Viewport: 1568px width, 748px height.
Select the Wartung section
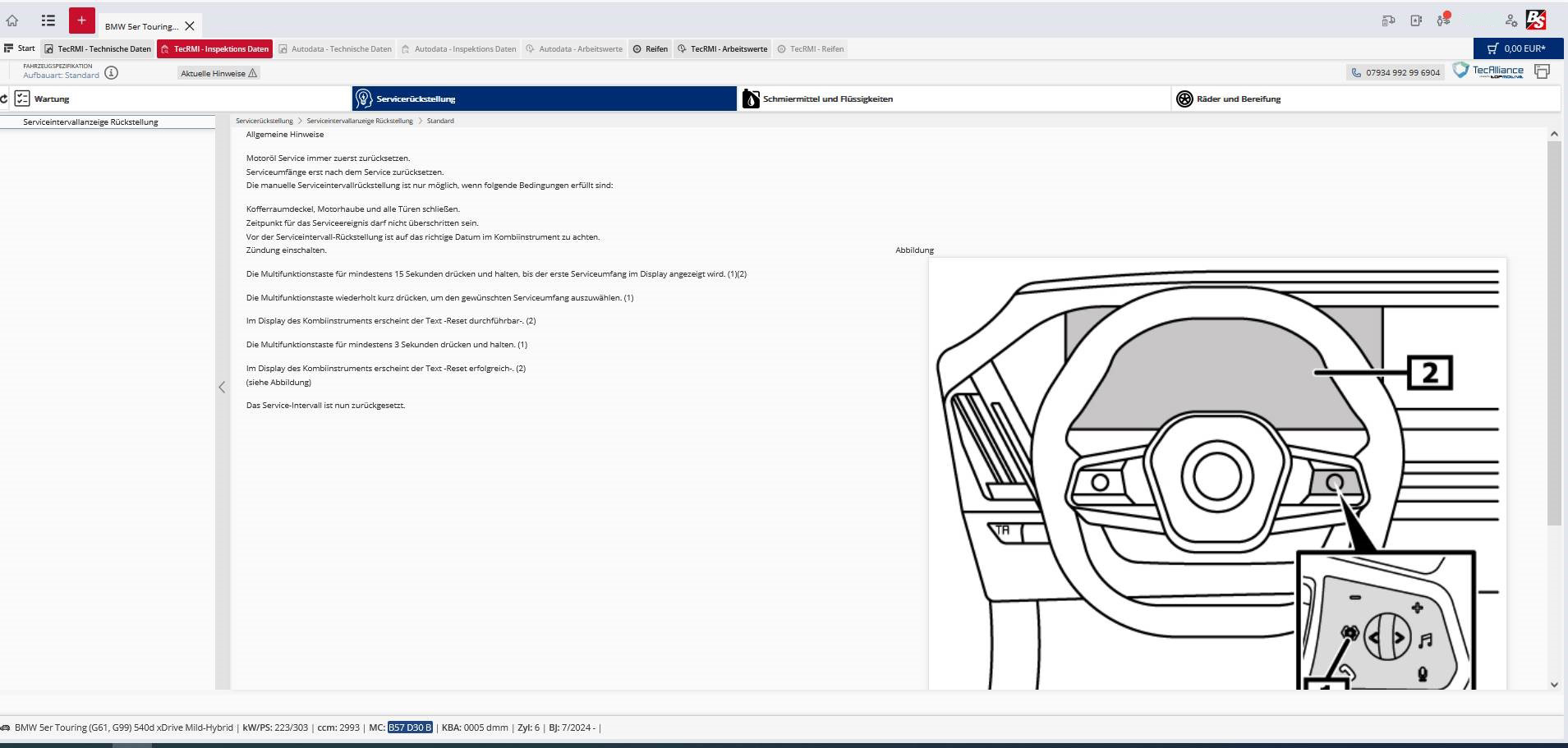52,99
